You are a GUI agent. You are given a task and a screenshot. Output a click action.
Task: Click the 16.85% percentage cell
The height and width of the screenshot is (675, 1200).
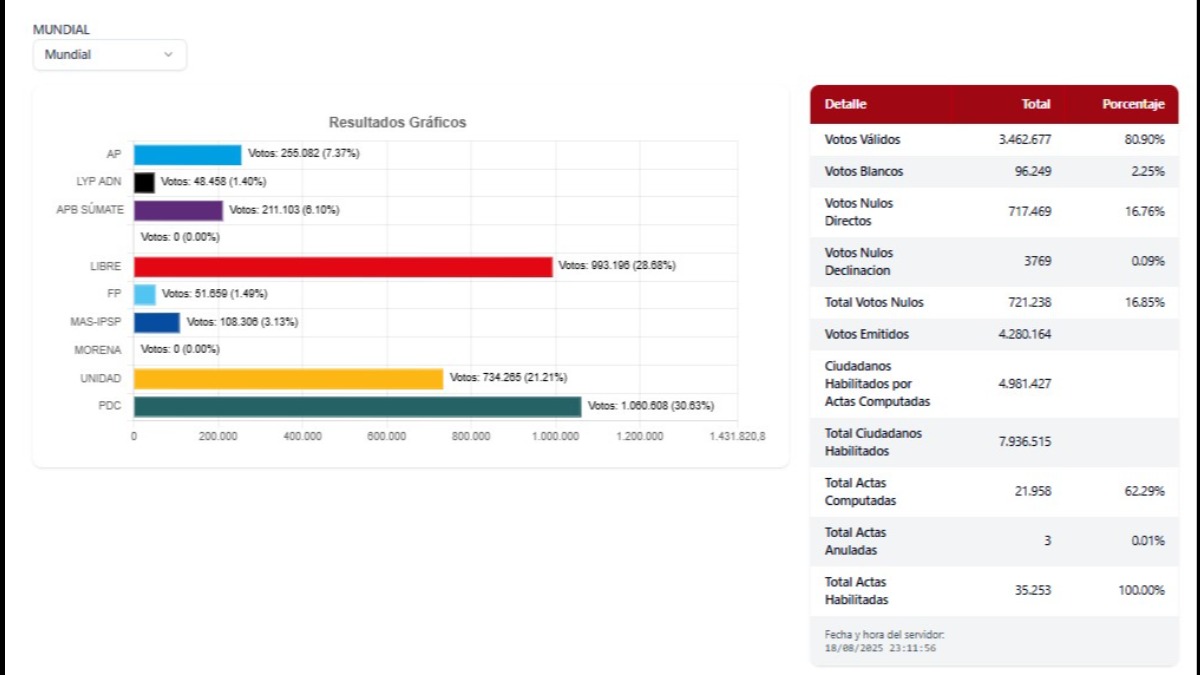[x=1145, y=302]
